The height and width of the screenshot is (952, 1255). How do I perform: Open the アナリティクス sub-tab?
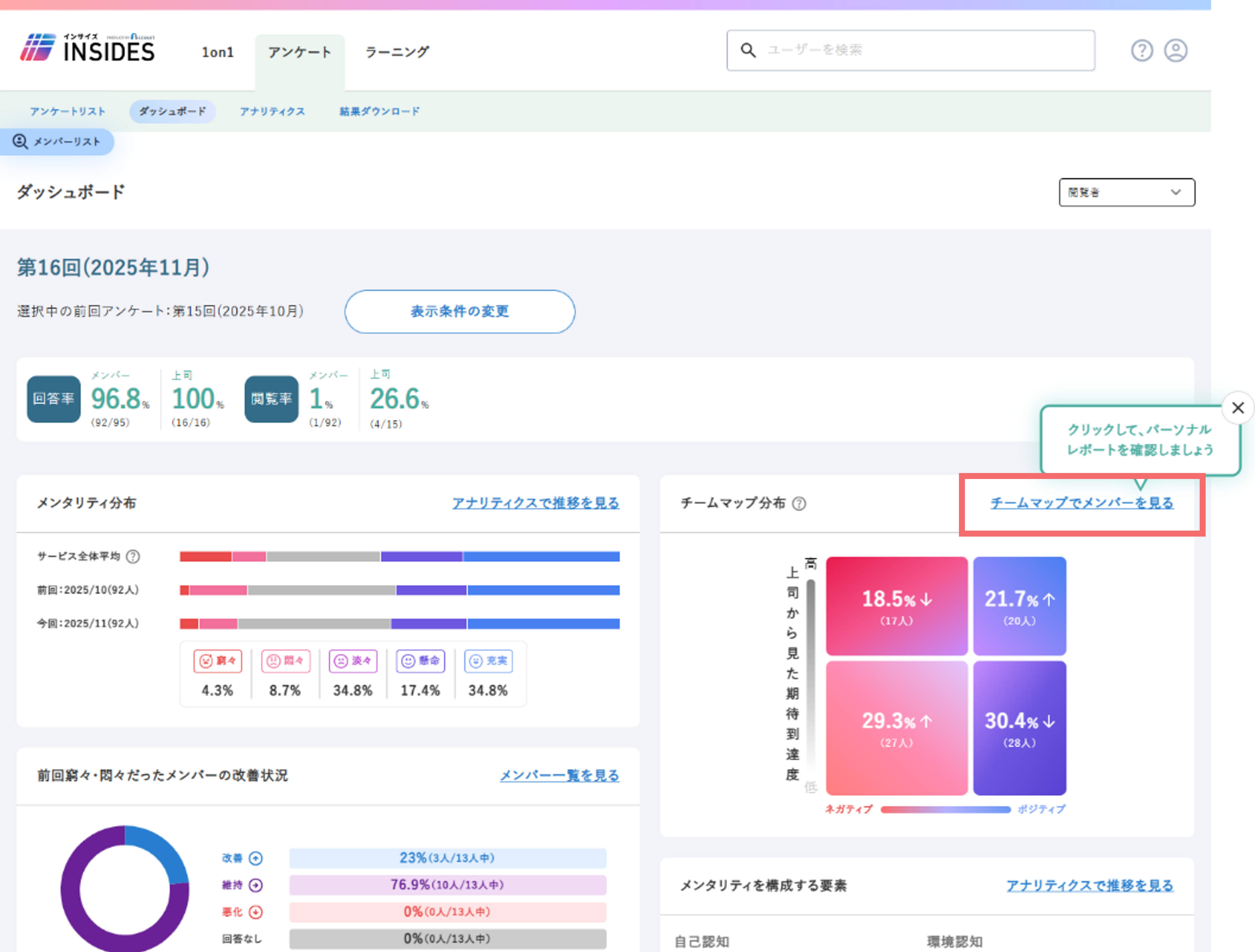coord(272,111)
